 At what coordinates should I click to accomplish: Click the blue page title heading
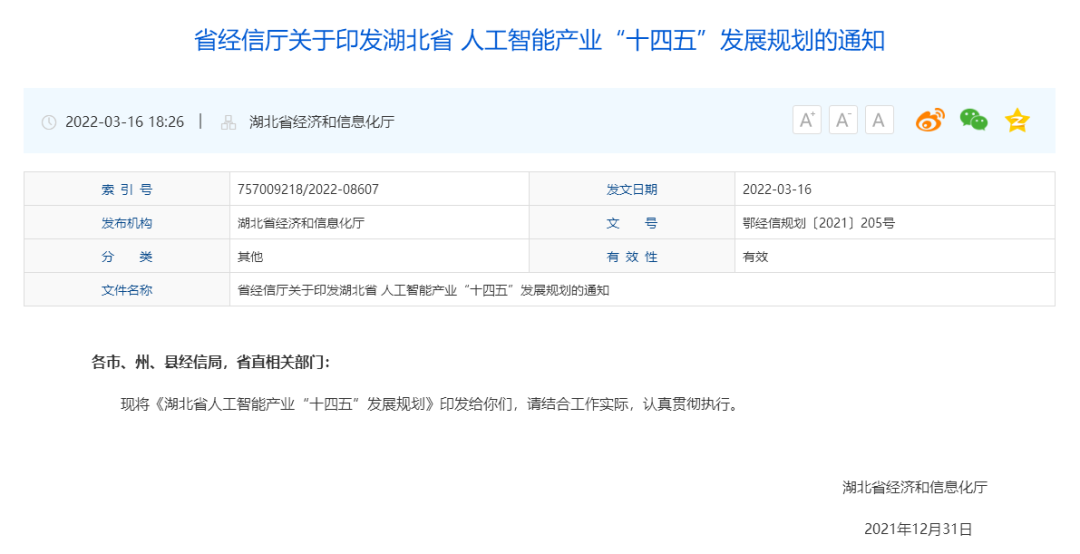[x=539, y=40]
